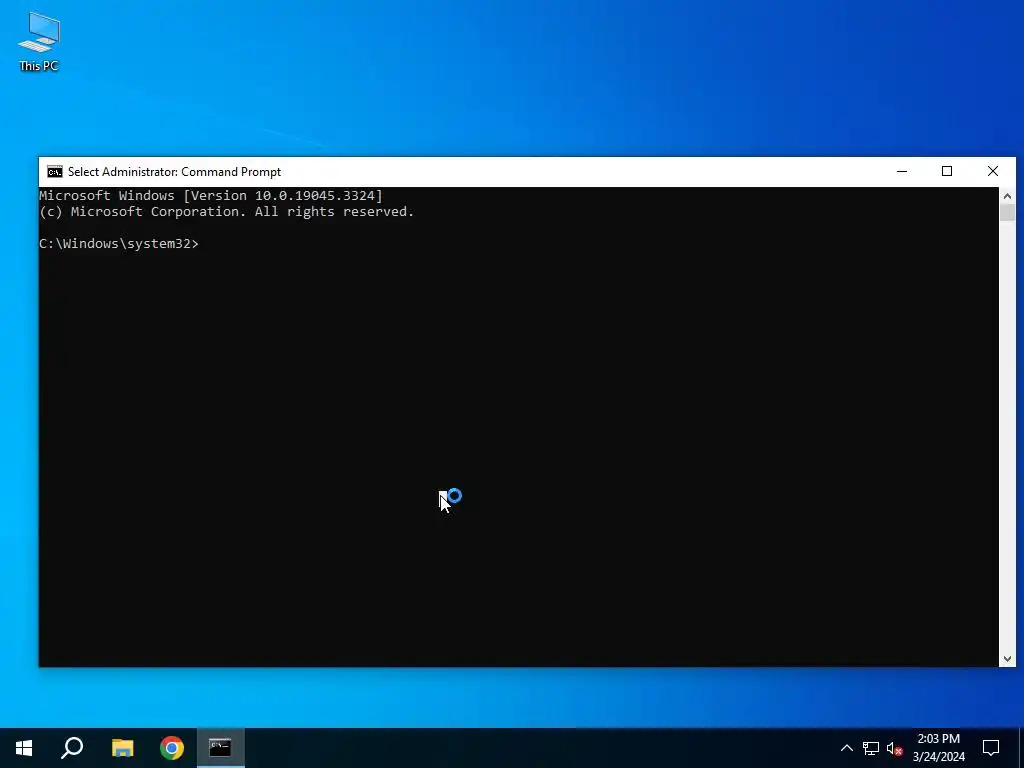
Task: Click the console scrollbar up arrow
Action: (1007, 195)
